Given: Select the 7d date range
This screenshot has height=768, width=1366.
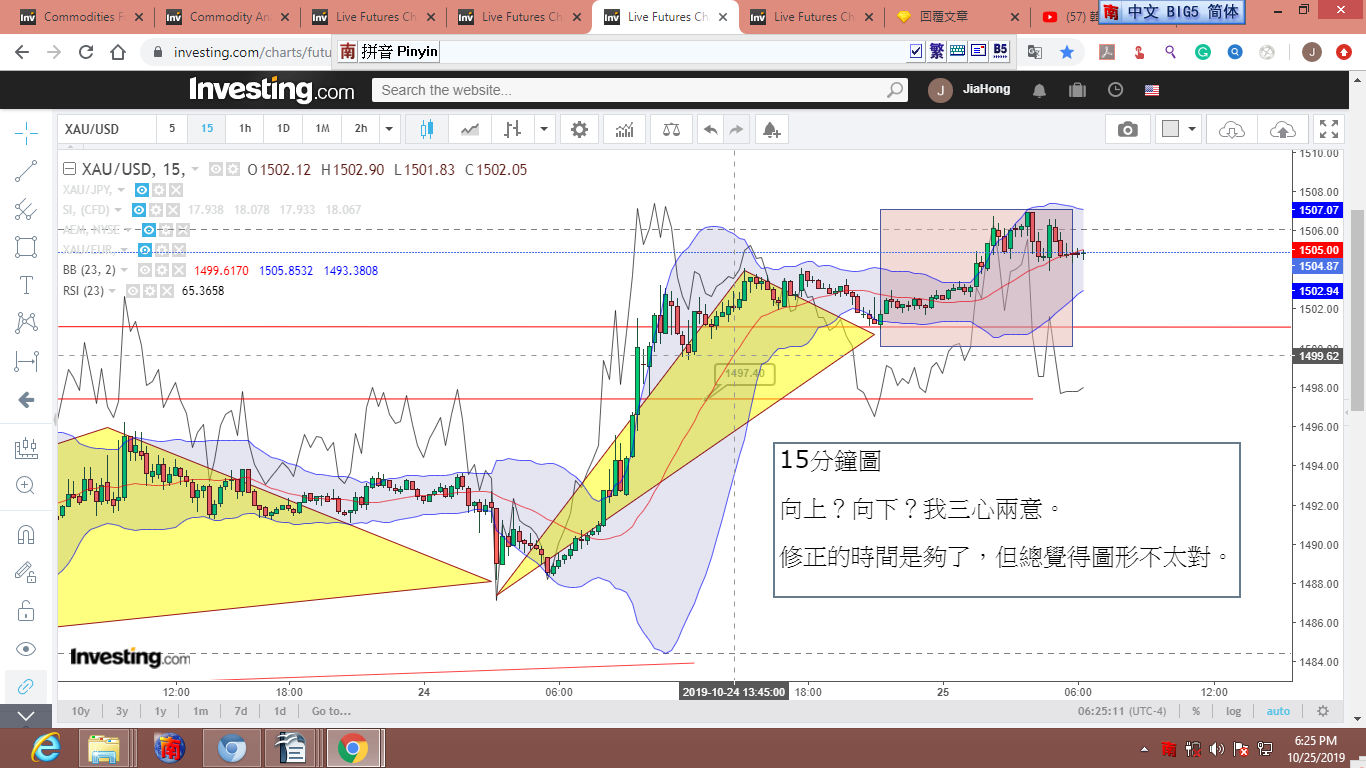Looking at the screenshot, I should 240,711.
